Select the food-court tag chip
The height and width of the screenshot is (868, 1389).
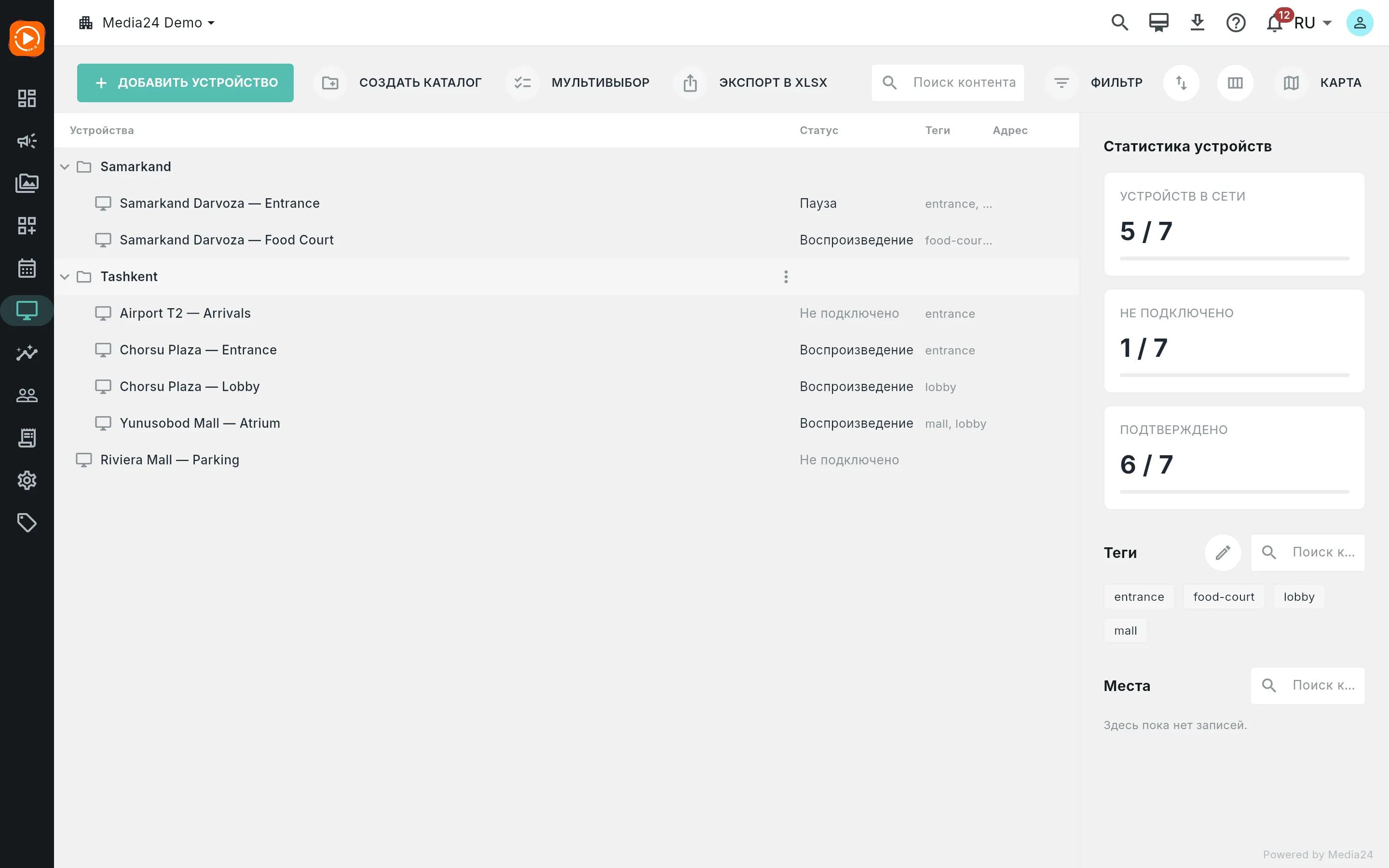[1224, 597]
